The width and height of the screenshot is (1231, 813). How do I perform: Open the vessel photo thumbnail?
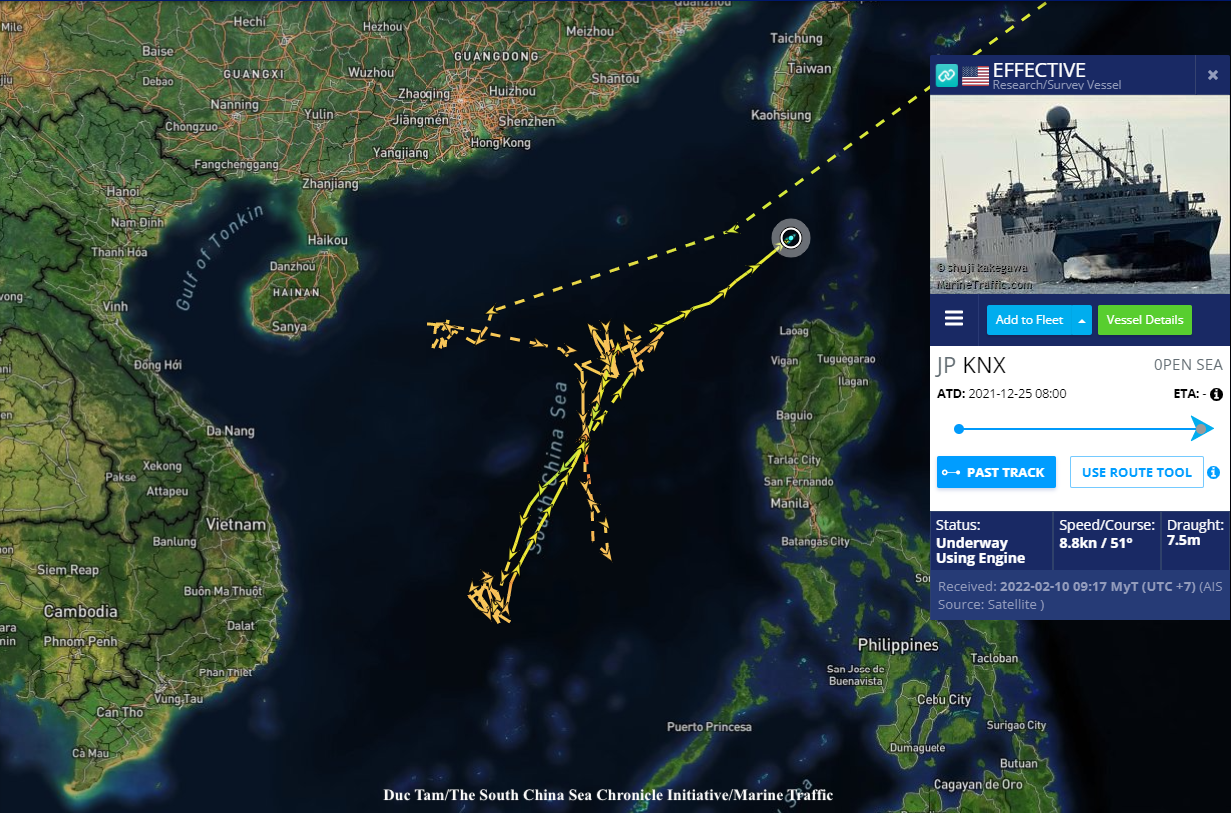[x=1078, y=193]
